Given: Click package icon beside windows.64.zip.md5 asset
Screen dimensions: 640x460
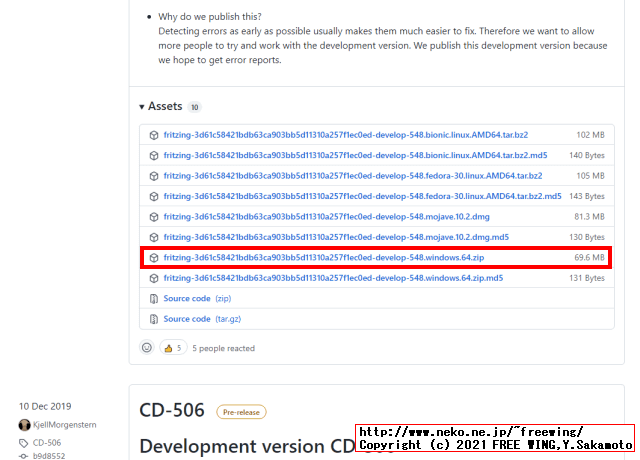Looking at the screenshot, I should coord(154,278).
